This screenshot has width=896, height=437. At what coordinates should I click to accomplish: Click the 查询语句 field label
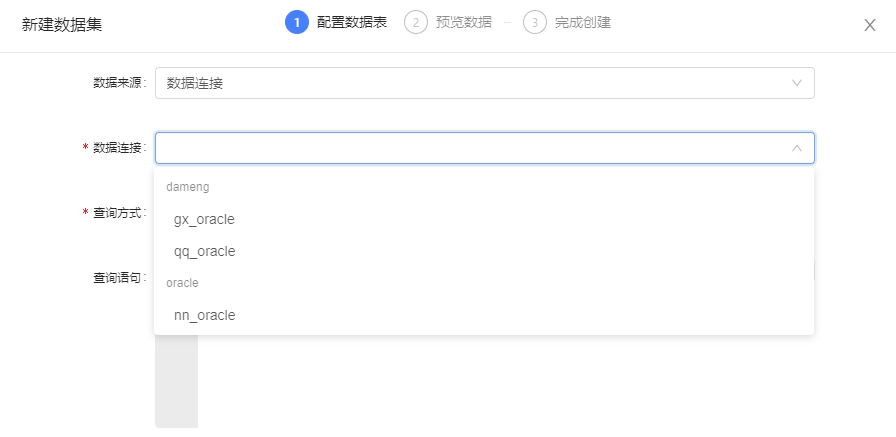119,277
